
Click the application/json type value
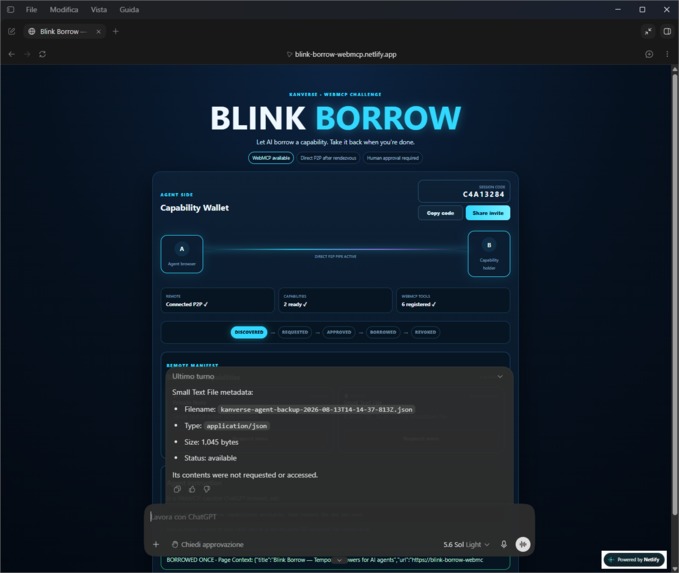pos(236,426)
